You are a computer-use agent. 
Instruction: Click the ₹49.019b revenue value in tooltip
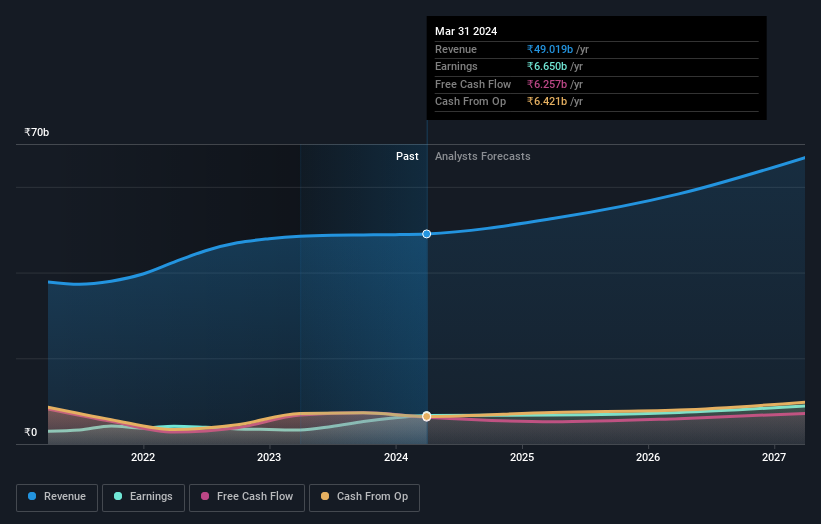(x=550, y=49)
